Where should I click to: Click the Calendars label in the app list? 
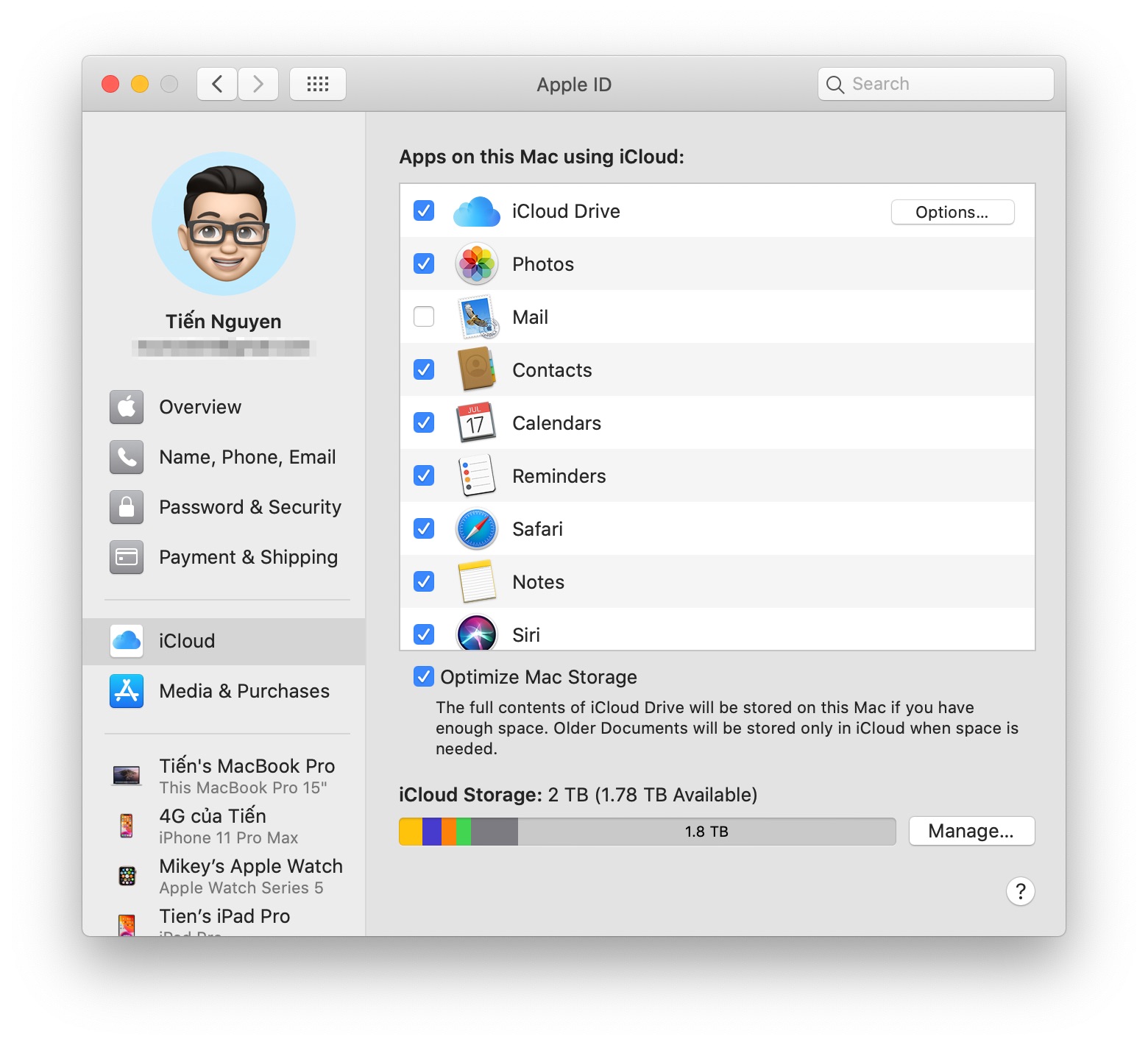point(556,423)
